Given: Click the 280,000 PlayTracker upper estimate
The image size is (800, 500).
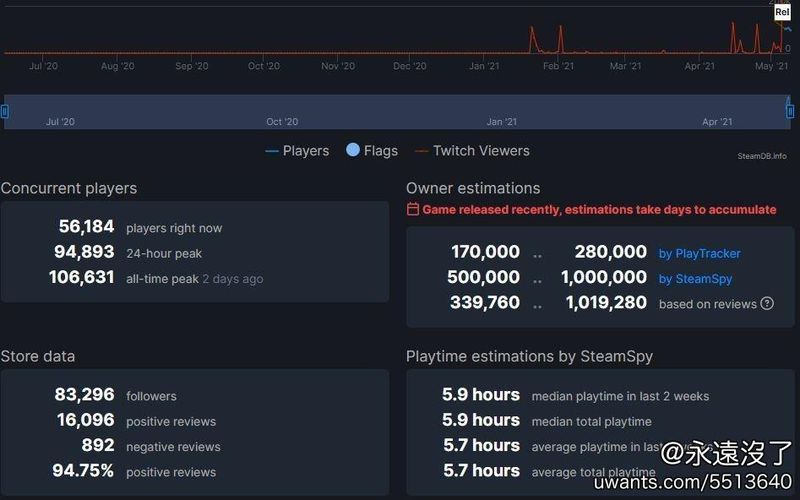Looking at the screenshot, I should click(611, 252).
